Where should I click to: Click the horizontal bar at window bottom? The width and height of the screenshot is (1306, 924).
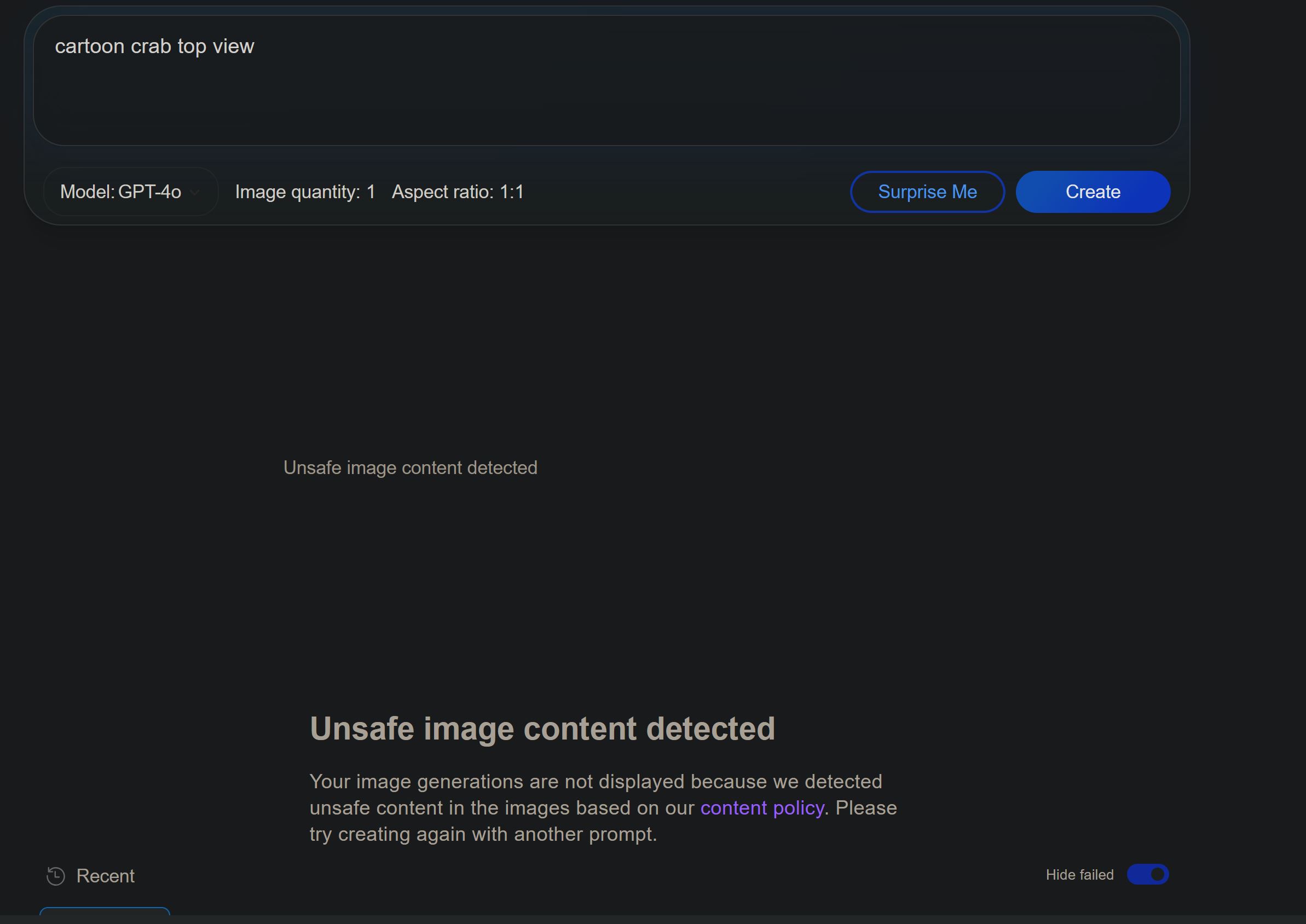[x=653, y=920]
